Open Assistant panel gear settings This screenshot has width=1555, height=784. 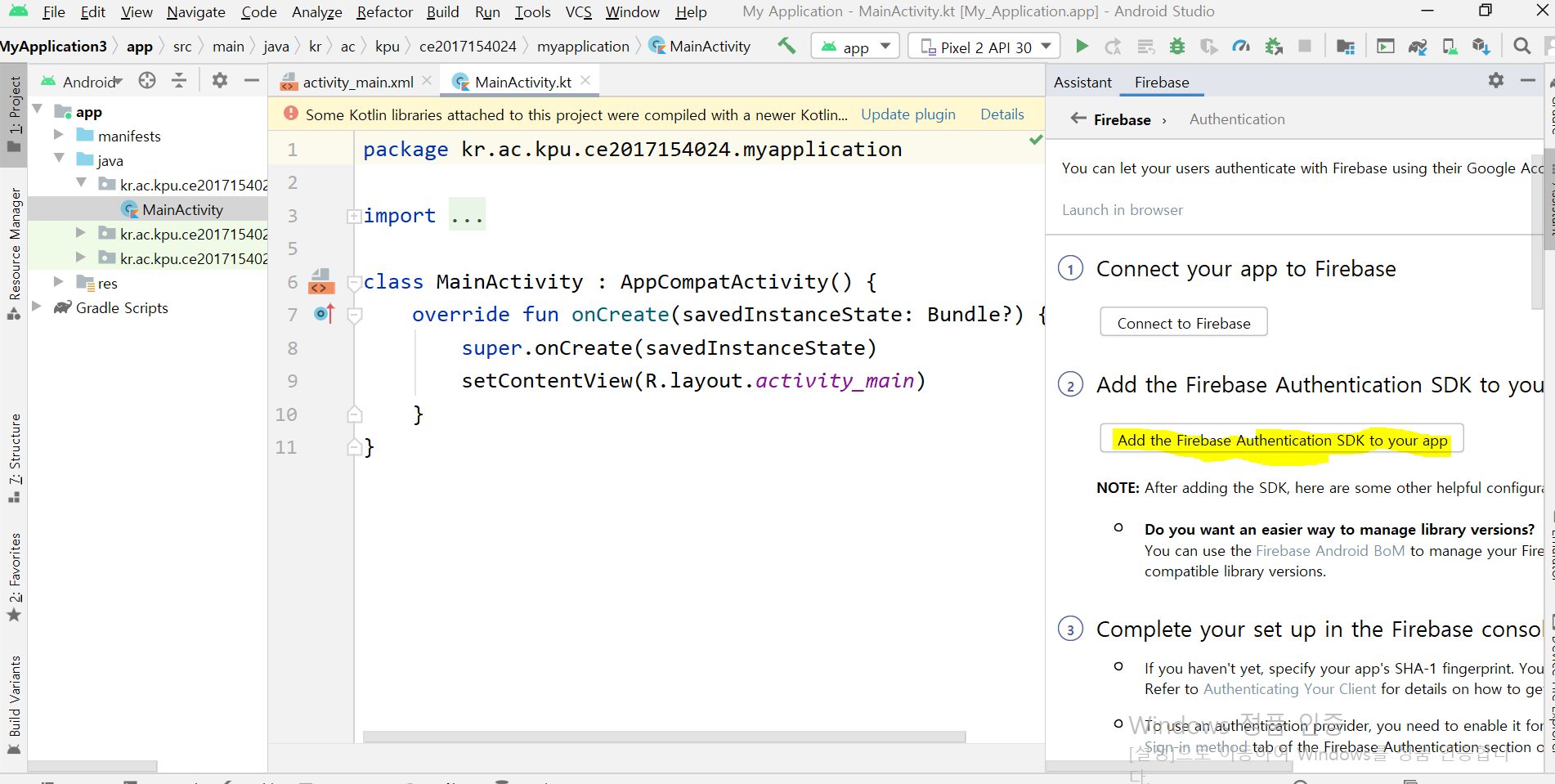[1496, 80]
